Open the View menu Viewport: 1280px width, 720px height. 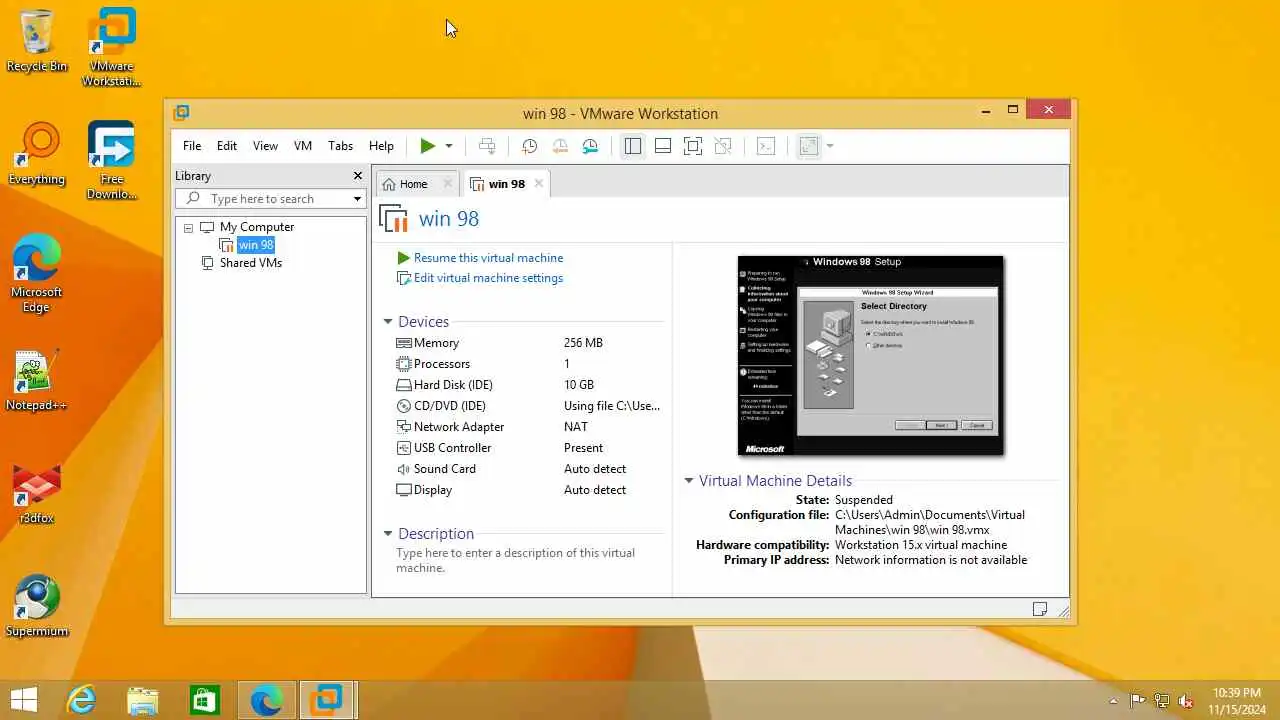coord(265,146)
